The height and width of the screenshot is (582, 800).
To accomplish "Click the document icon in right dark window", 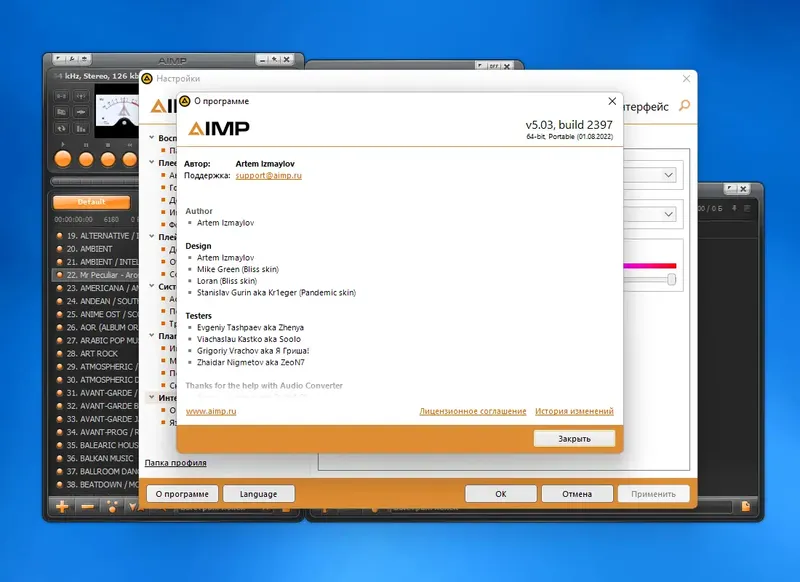I will [745, 507].
